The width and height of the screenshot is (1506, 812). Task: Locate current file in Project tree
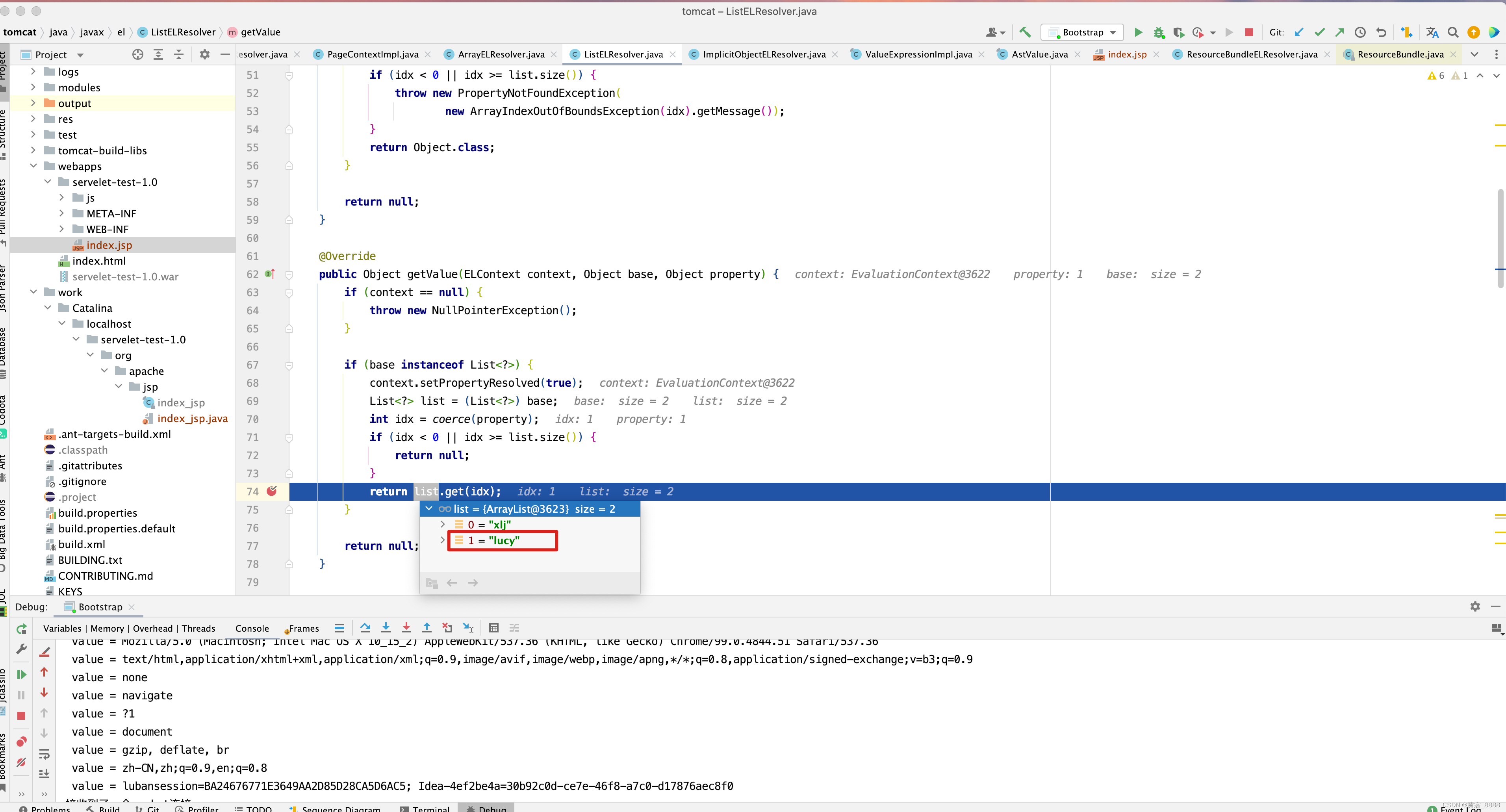(x=137, y=54)
